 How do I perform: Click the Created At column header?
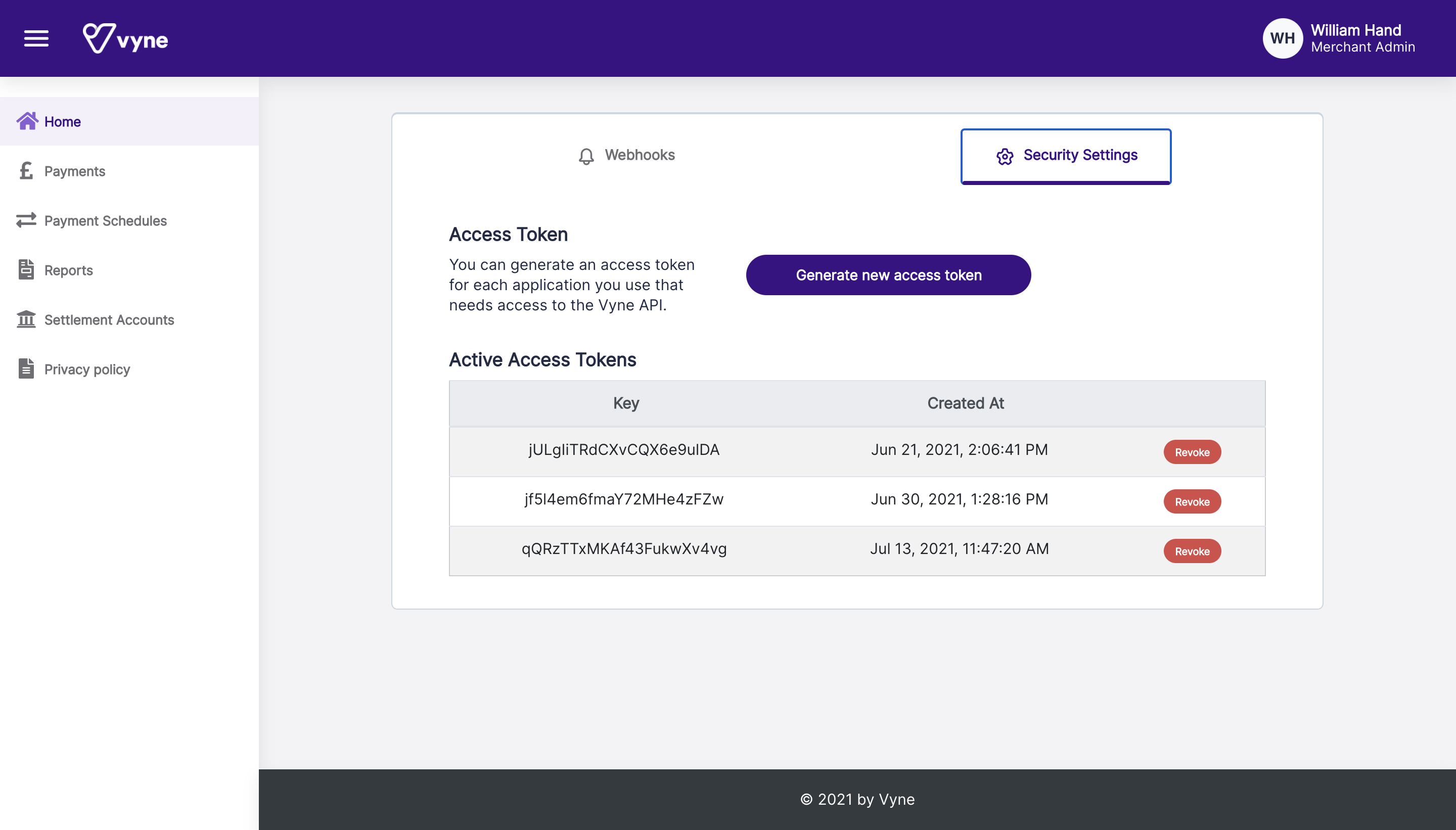click(x=965, y=403)
